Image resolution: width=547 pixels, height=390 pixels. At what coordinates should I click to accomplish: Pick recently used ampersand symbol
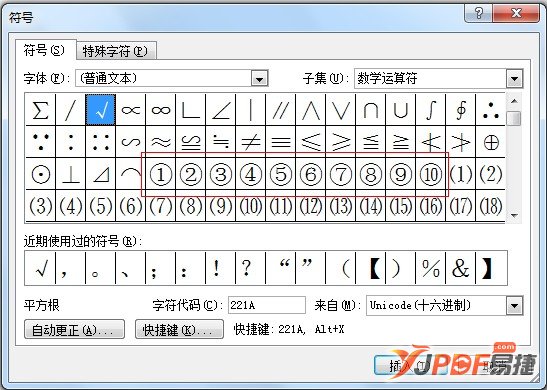point(460,268)
